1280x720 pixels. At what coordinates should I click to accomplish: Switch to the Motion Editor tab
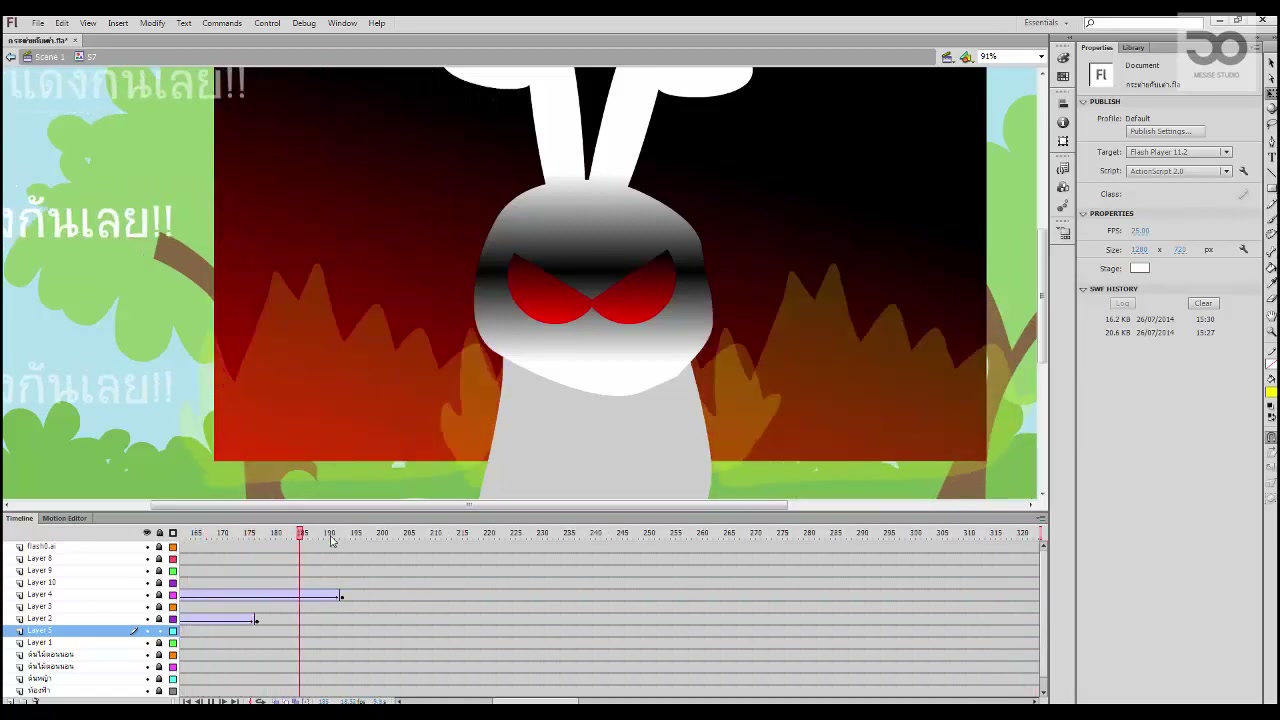[x=64, y=518]
